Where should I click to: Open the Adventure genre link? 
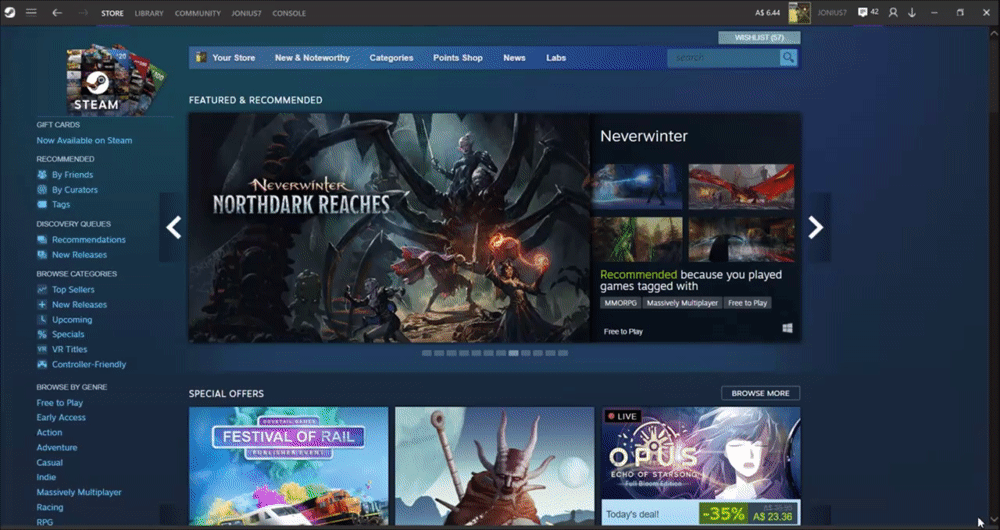tap(57, 448)
